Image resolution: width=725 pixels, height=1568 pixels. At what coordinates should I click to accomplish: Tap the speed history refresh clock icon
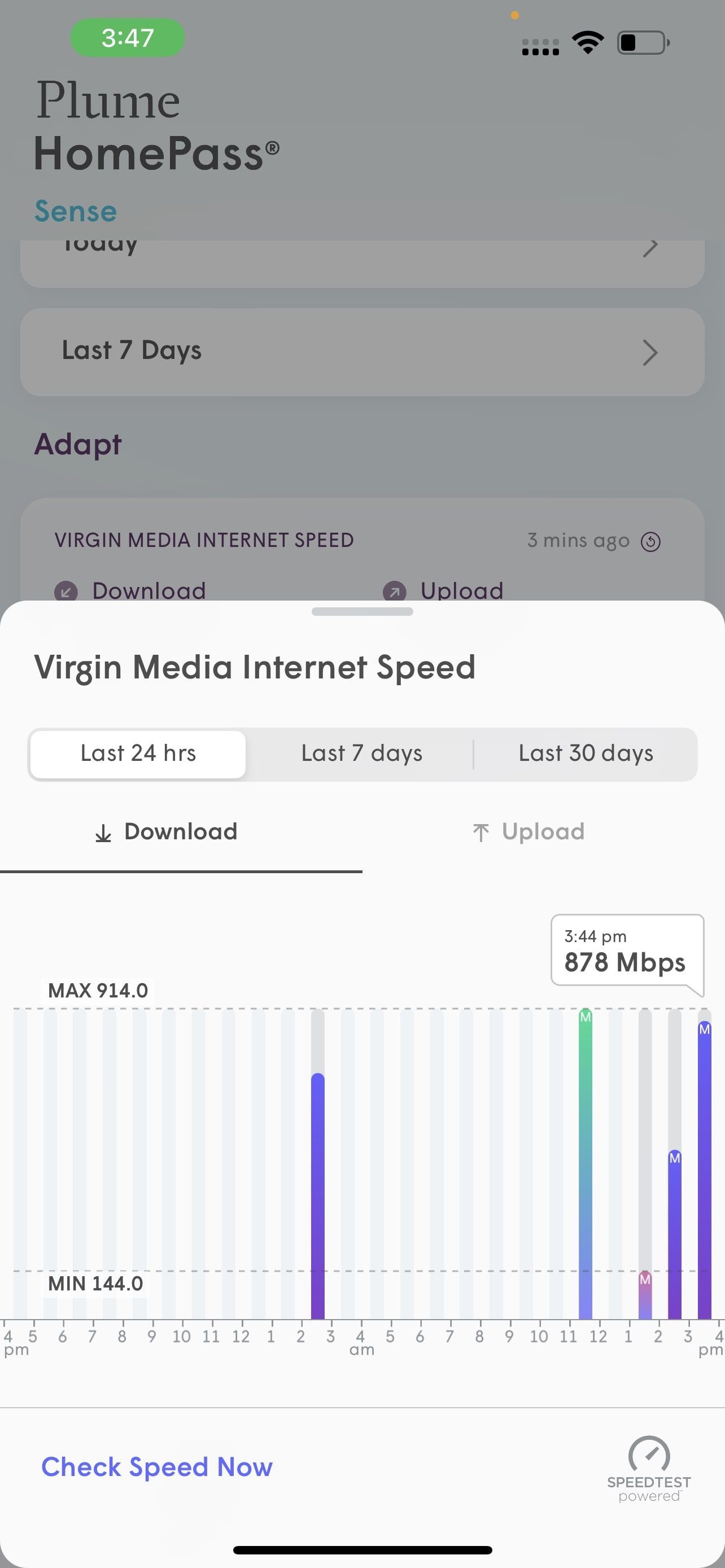pyautogui.click(x=650, y=541)
